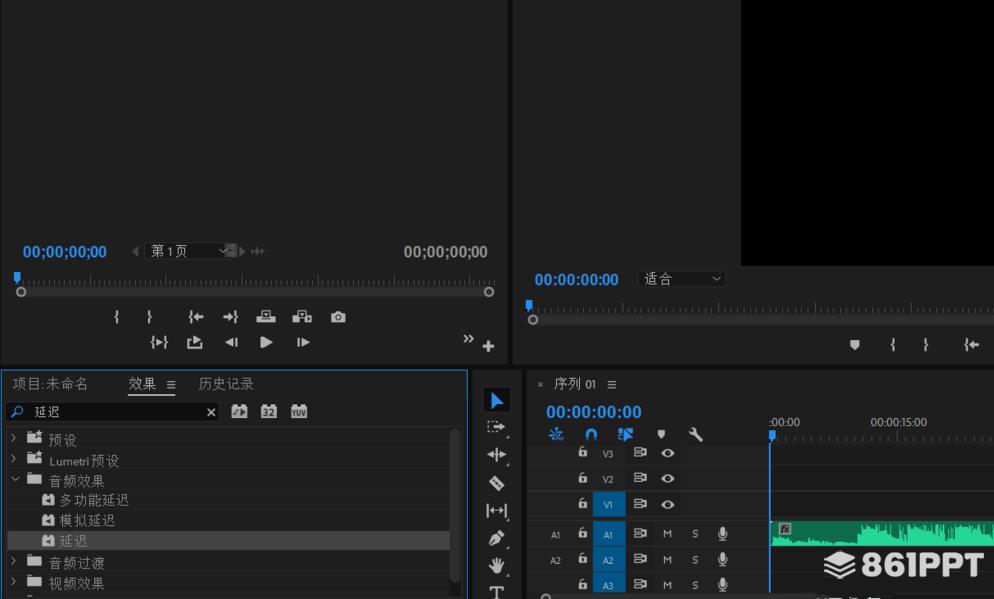The height and width of the screenshot is (599, 994).
Task: Click Export Frame camera icon in source monitor
Action: click(x=338, y=316)
